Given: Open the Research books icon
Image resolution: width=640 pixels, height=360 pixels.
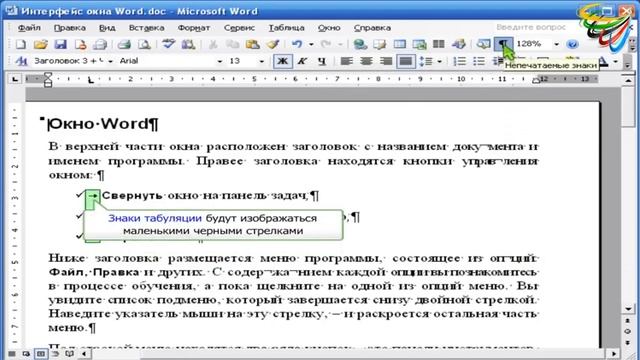Looking at the screenshot, I should tap(188, 44).
